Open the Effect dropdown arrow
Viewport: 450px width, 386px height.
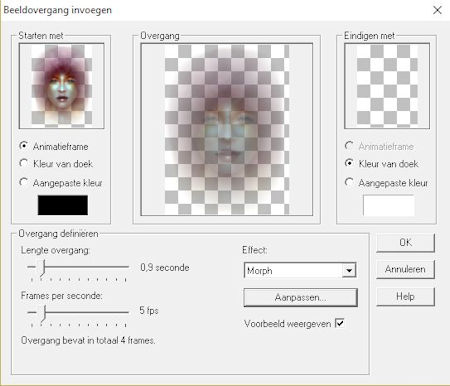click(349, 270)
